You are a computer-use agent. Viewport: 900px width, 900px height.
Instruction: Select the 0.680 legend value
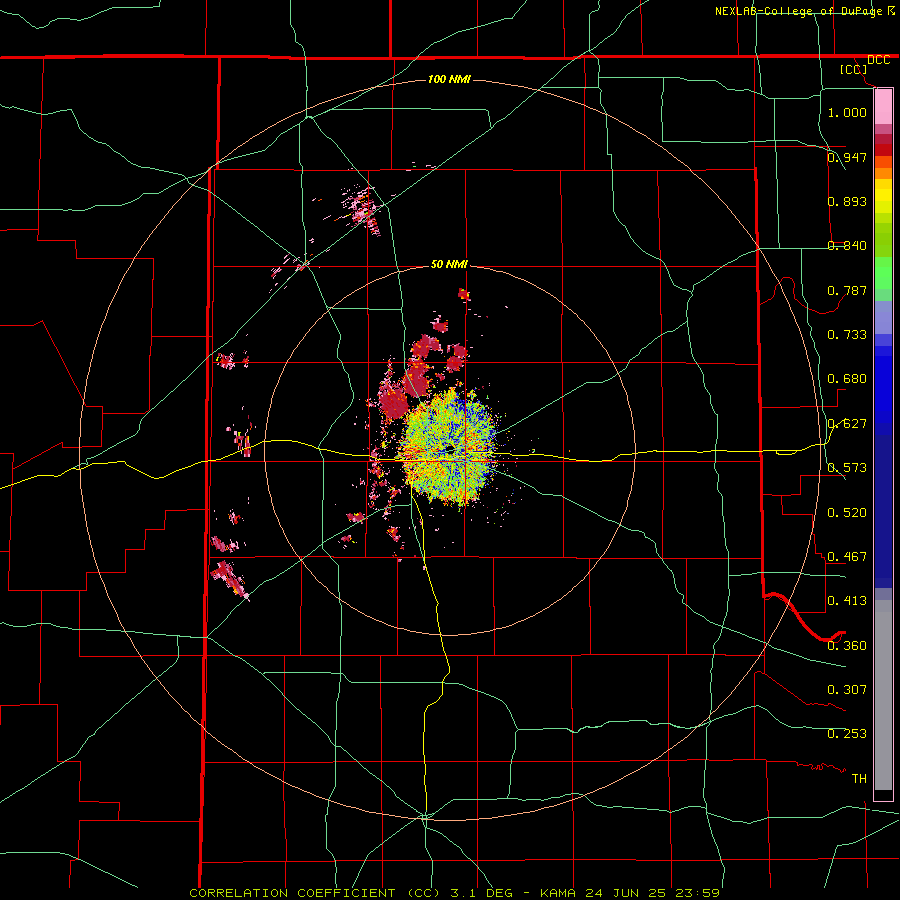[x=847, y=378]
